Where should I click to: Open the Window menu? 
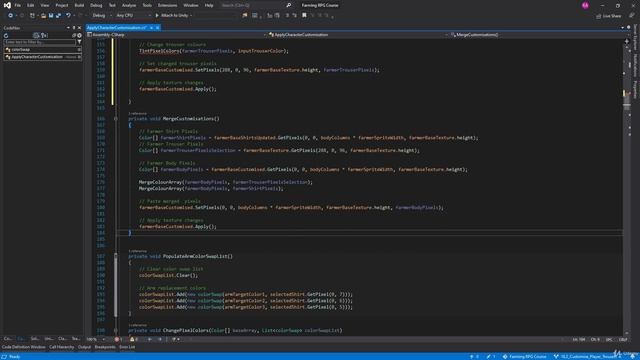click(x=191, y=5)
